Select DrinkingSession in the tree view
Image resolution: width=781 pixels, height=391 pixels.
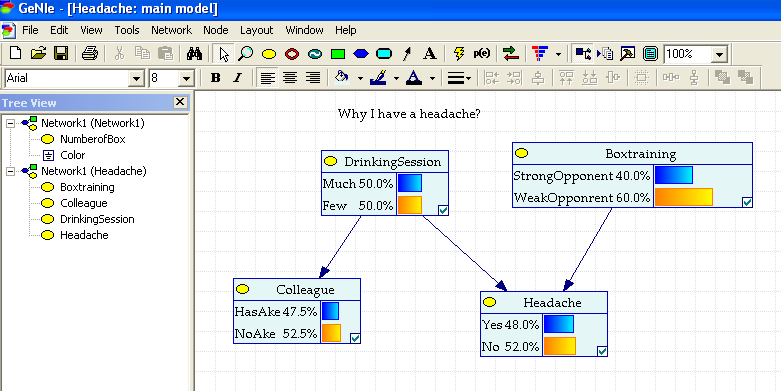(x=97, y=219)
